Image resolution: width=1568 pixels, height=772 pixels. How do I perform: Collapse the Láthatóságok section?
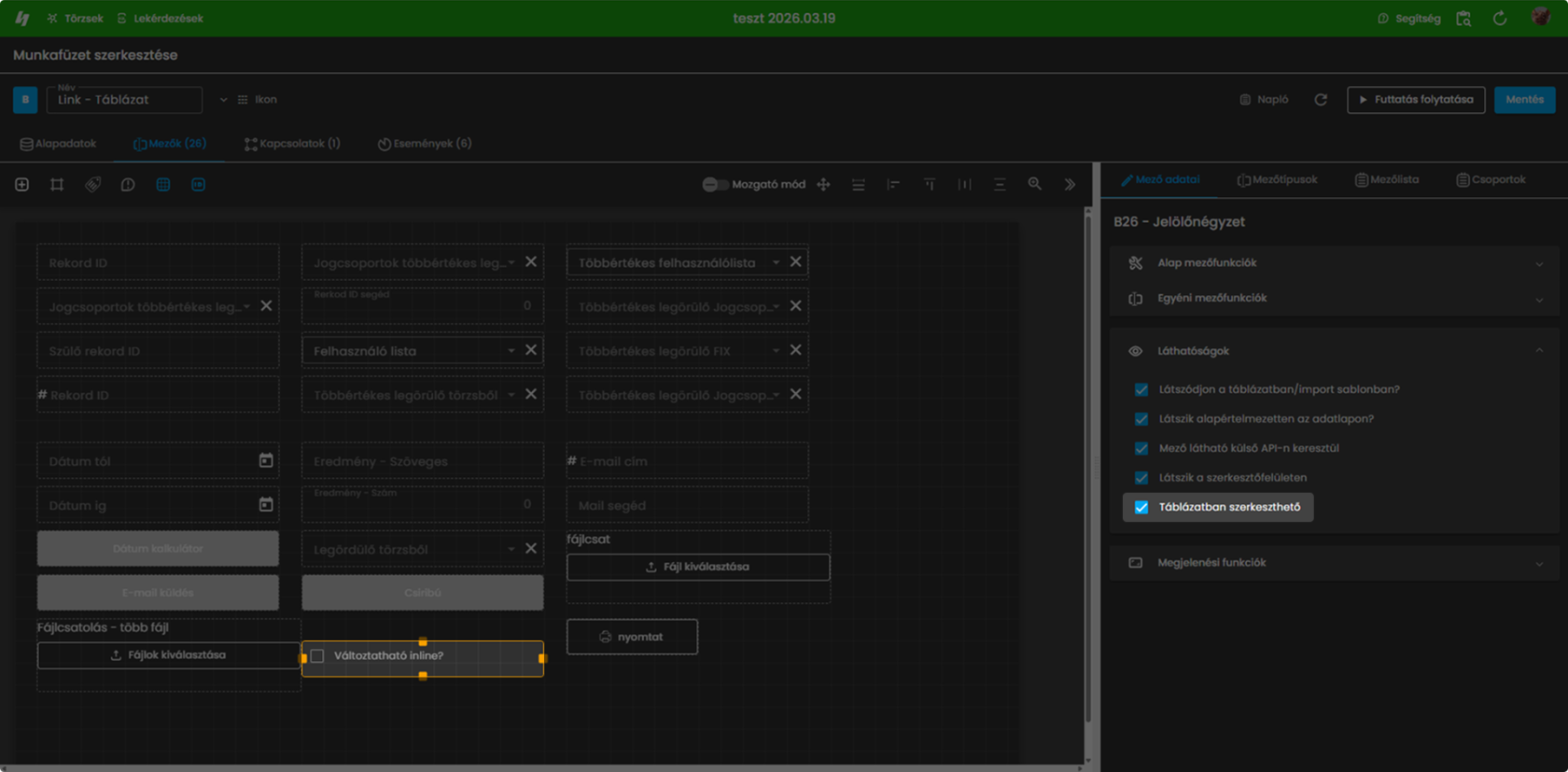(x=1334, y=351)
